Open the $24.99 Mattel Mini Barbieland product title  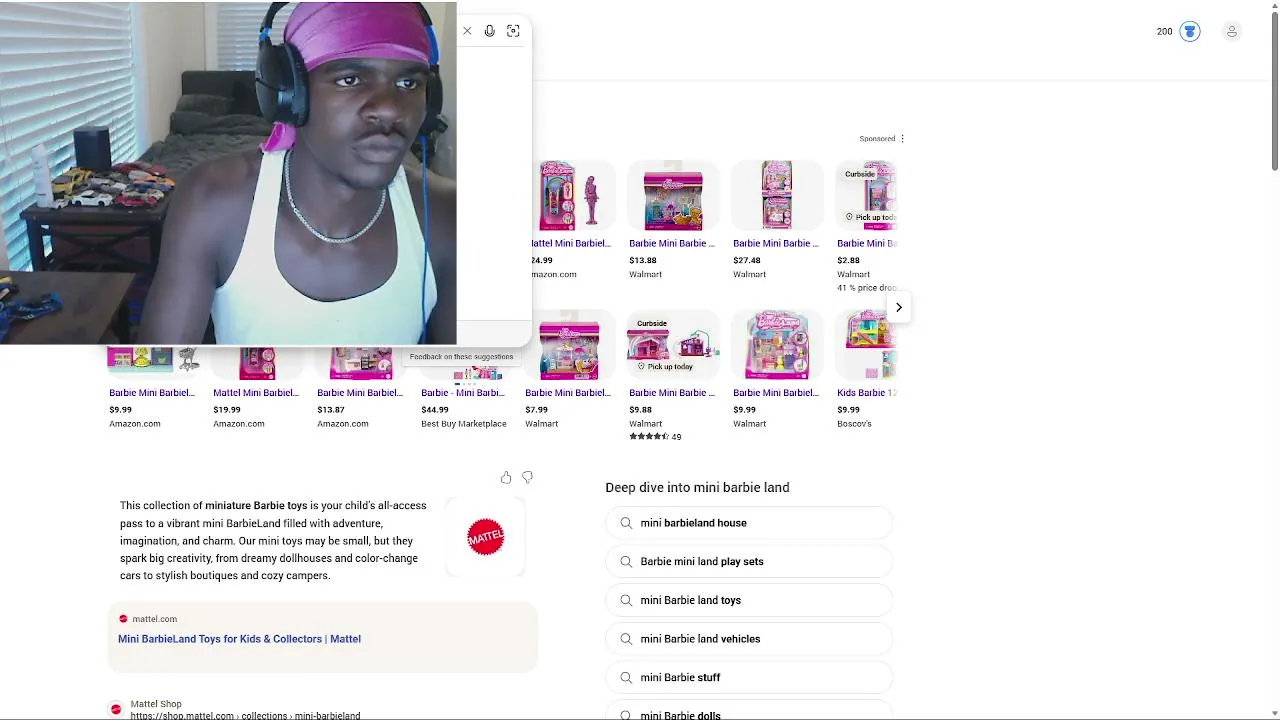pos(570,243)
